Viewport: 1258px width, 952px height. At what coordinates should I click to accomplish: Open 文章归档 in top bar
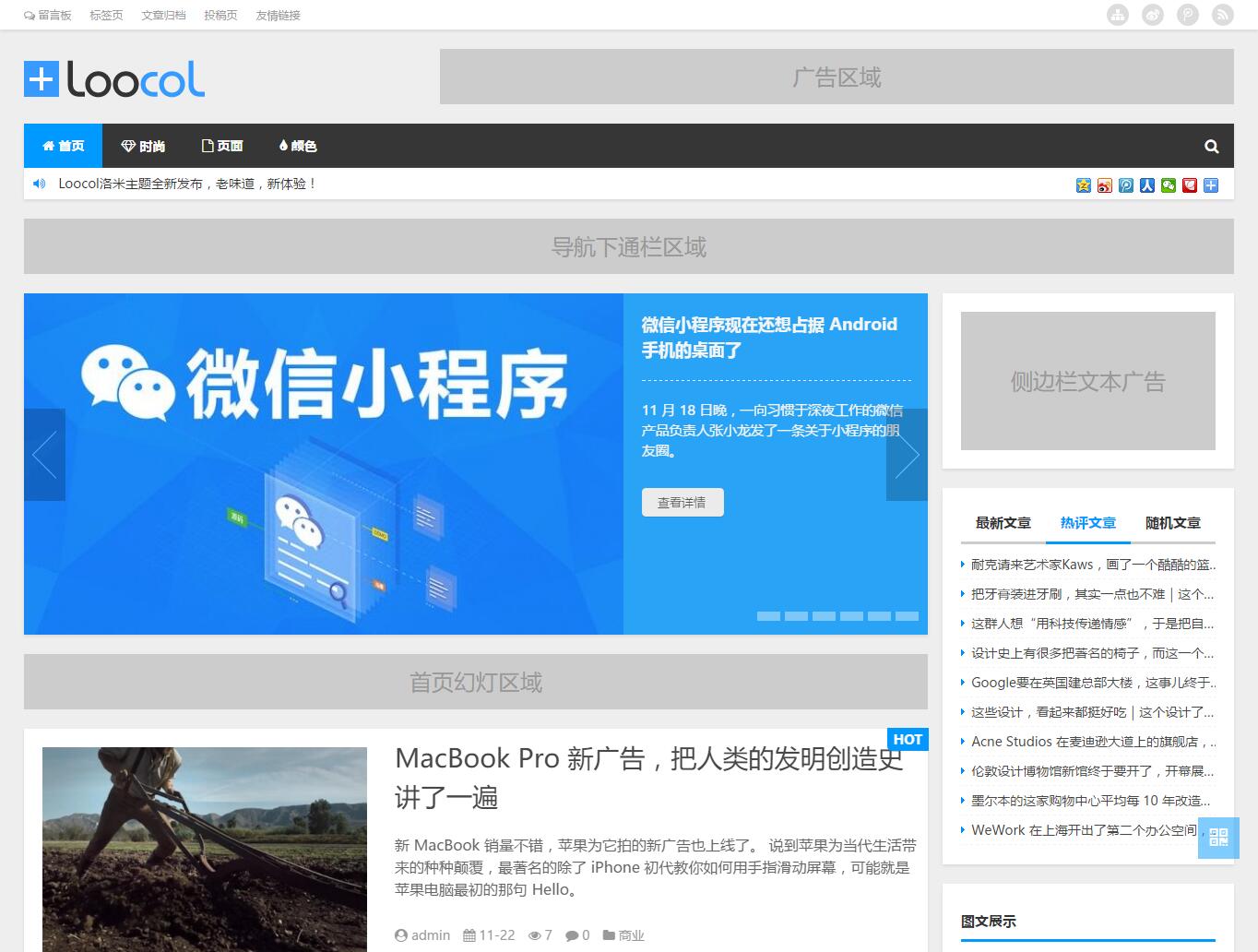(x=163, y=15)
